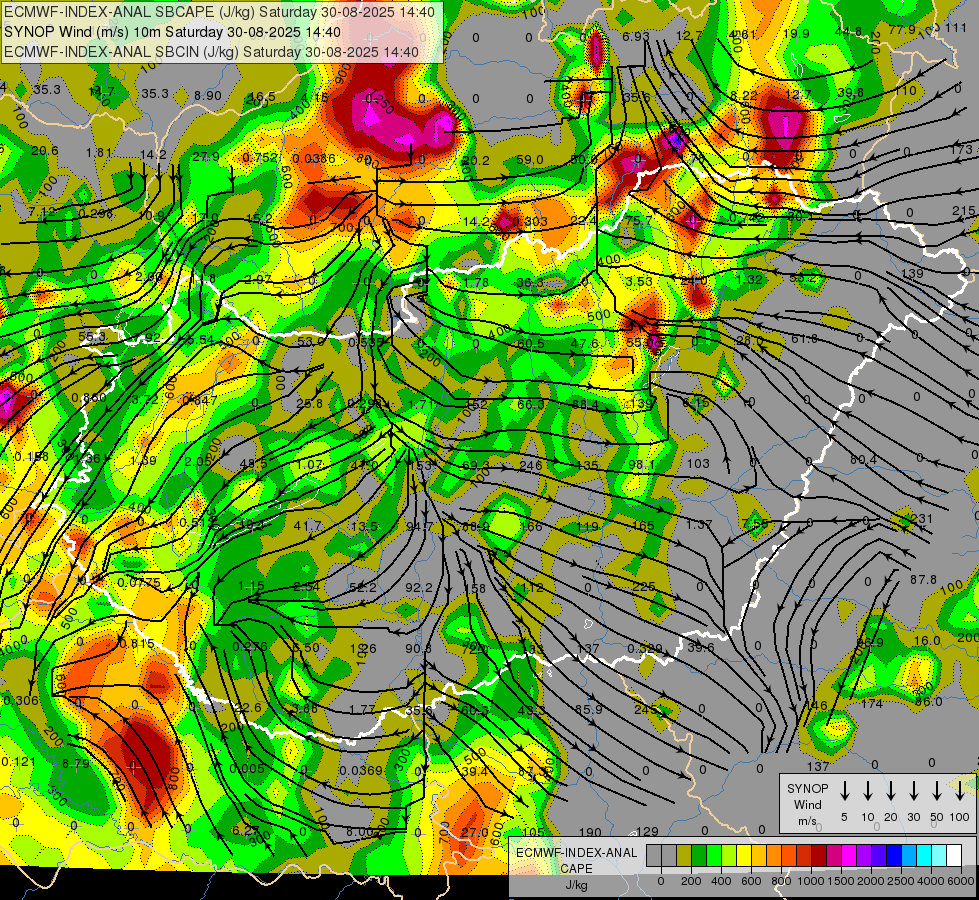This screenshot has width=979, height=900.
Task: Click the map value 87.8
Action: 923,579
